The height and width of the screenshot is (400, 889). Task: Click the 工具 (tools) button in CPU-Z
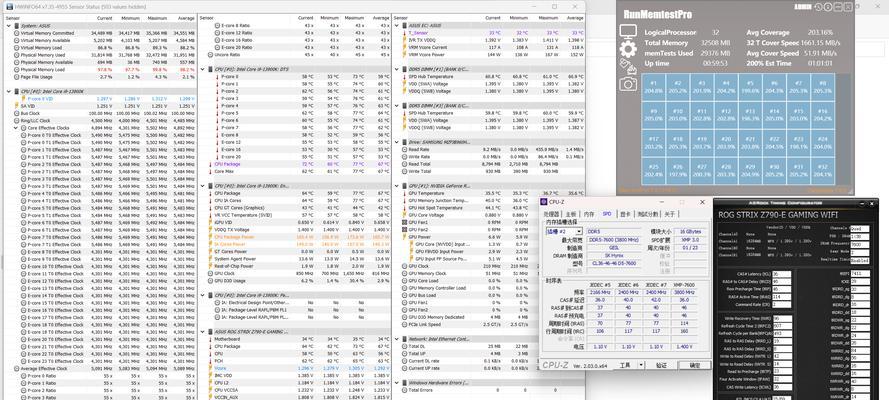pyautogui.click(x=625, y=365)
